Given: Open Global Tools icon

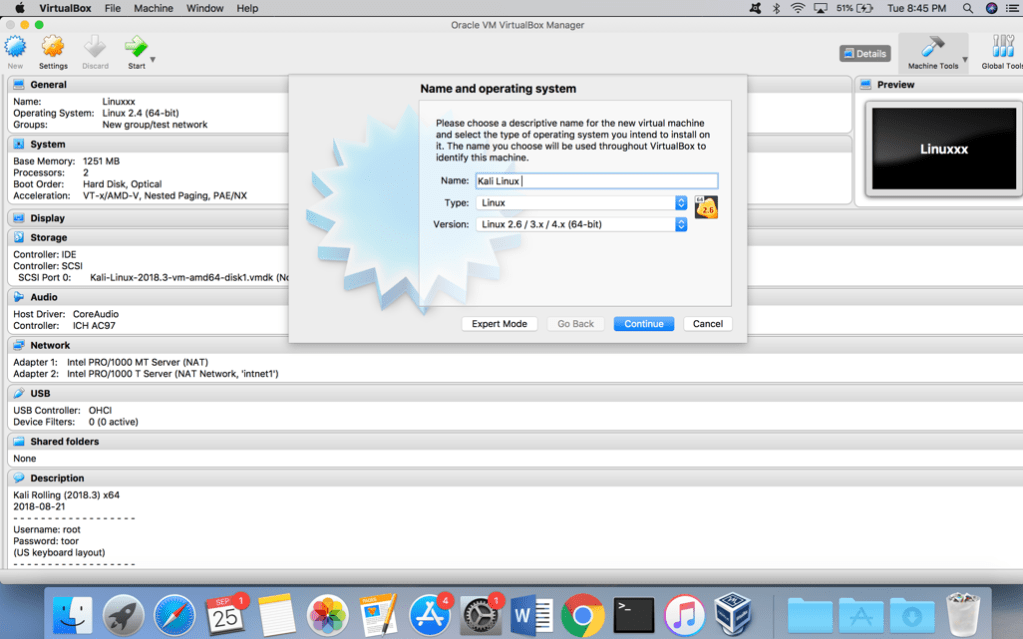Looking at the screenshot, I should point(1002,49).
